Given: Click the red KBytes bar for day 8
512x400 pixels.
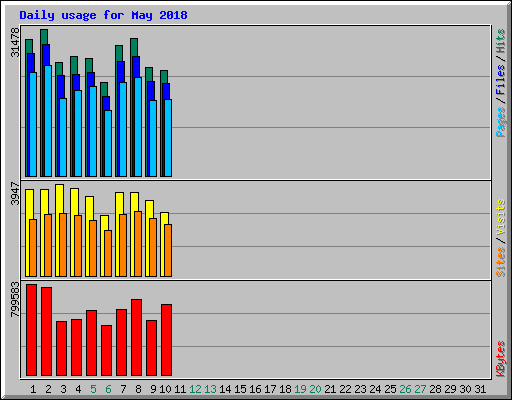Looking at the screenshot, I should pos(136,337).
